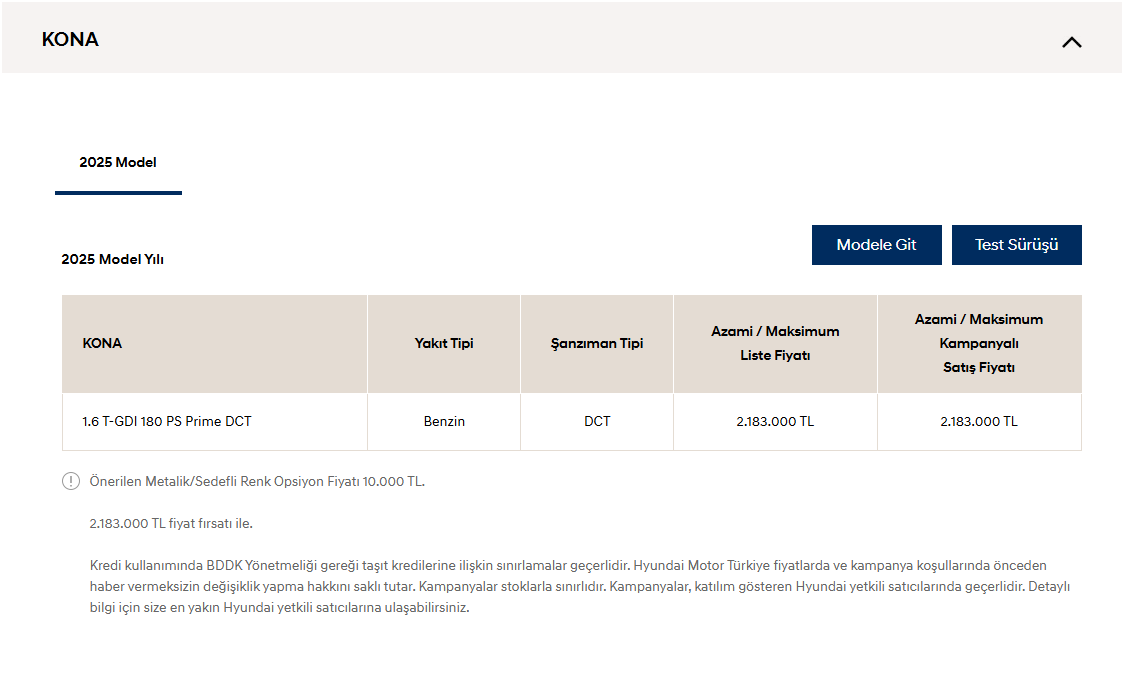Image resolution: width=1129 pixels, height=675 pixels.
Task: Click the DCT transmission cell
Action: [597, 421]
